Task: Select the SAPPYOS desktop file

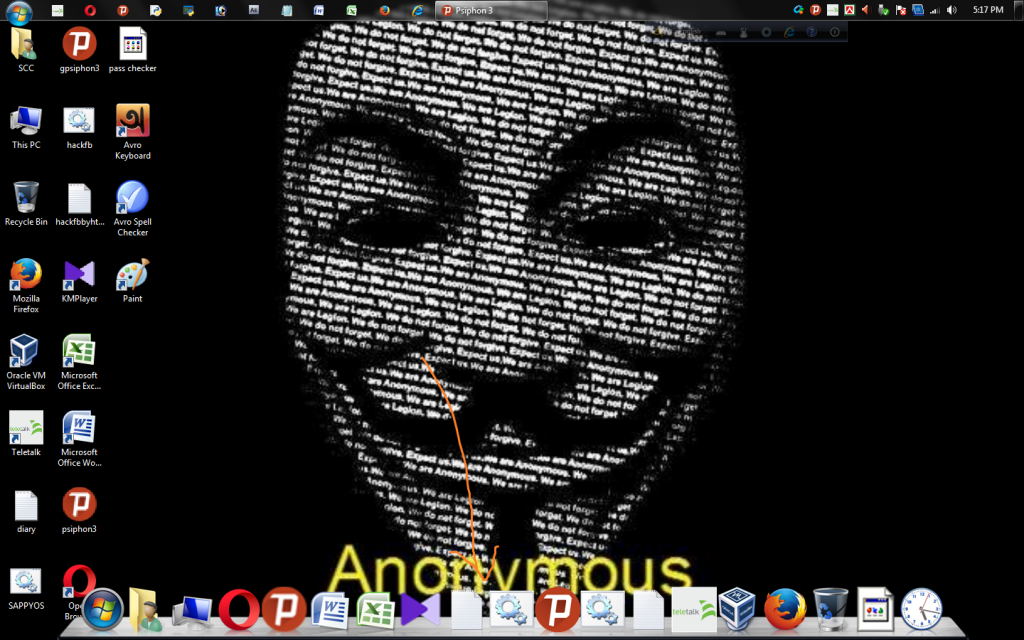Action: click(x=25, y=589)
